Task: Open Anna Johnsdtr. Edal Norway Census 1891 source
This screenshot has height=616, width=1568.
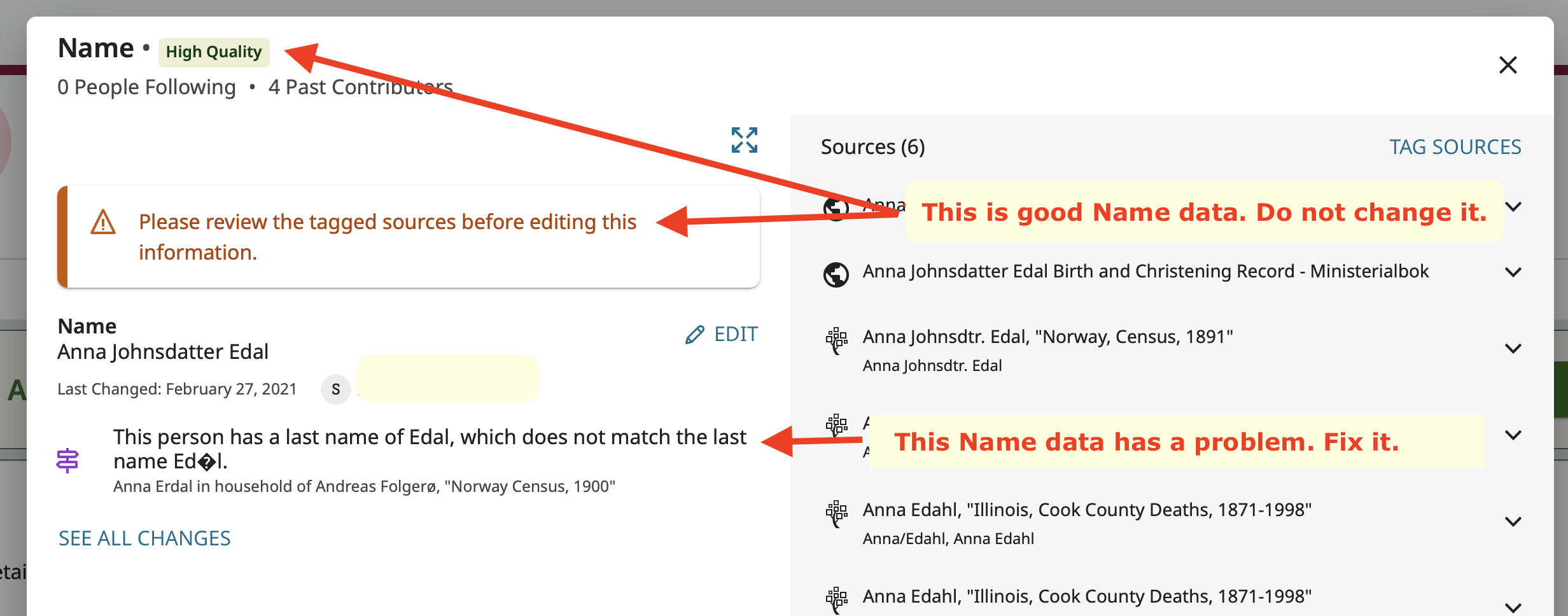Action: click(x=1047, y=337)
